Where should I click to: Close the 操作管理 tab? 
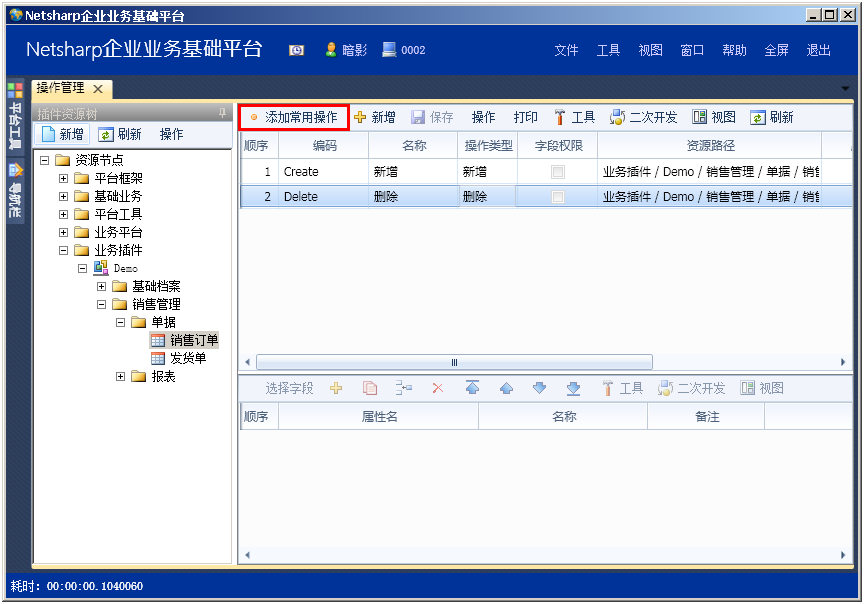point(98,89)
